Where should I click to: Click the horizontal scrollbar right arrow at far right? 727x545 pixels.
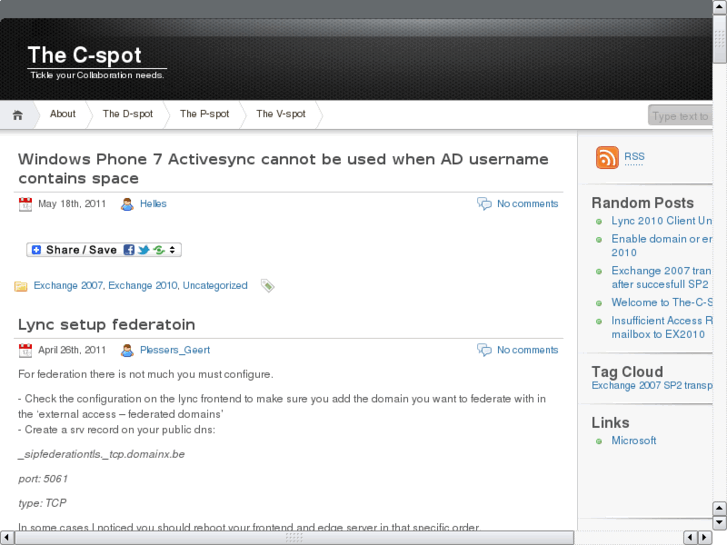point(705,538)
